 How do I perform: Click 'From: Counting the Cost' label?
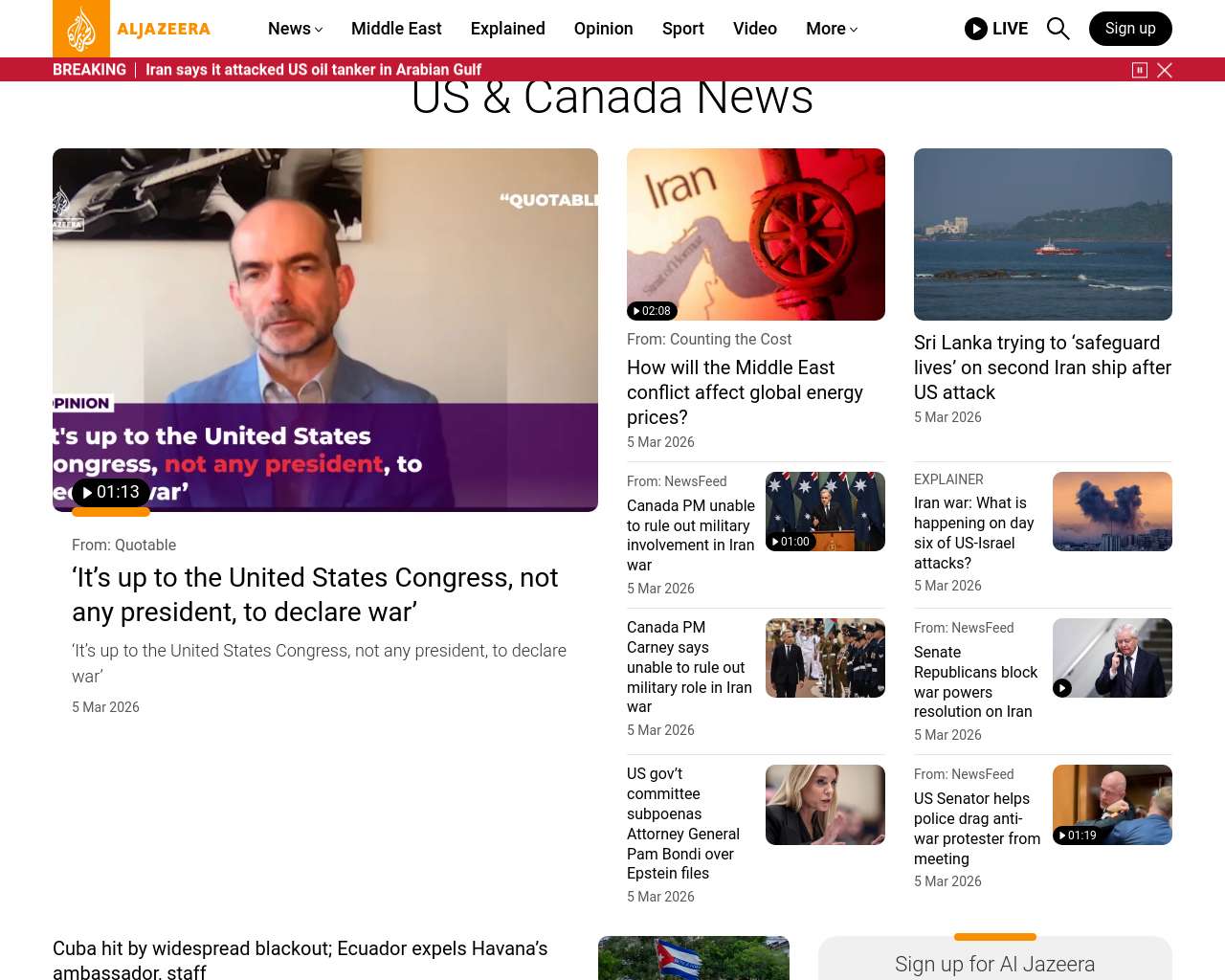(x=709, y=339)
